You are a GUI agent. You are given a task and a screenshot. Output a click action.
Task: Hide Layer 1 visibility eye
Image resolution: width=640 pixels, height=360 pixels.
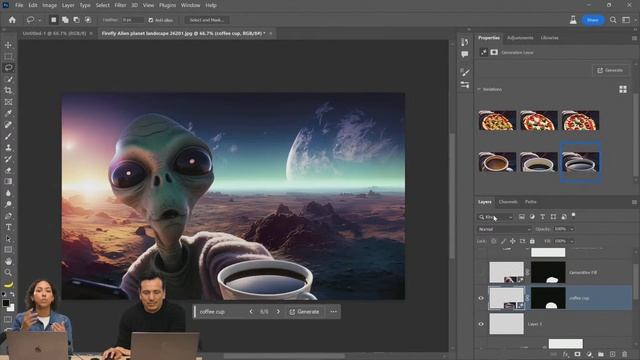click(x=481, y=324)
